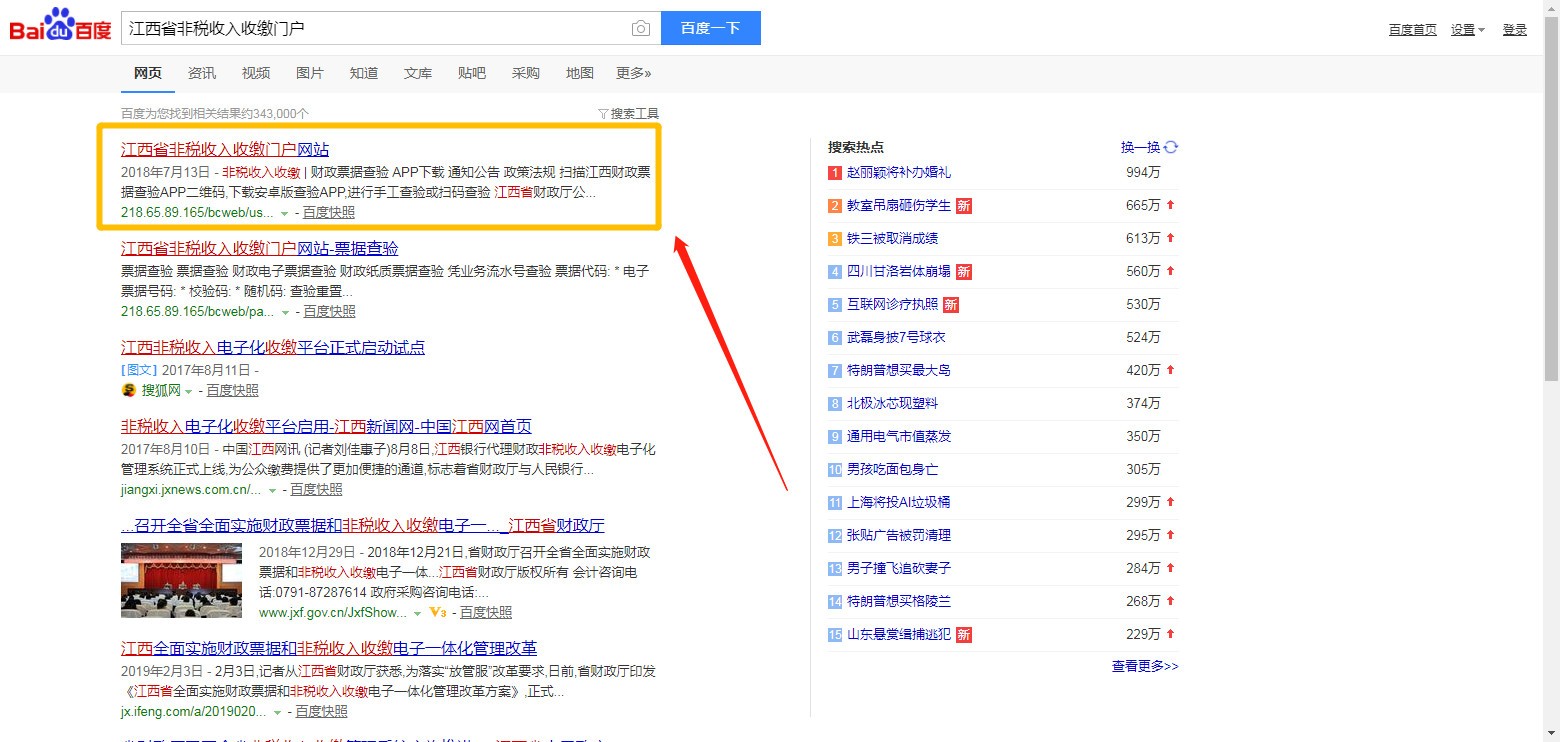The width and height of the screenshot is (1560, 742).
Task: Switch to the 视频 tab
Action: click(256, 73)
